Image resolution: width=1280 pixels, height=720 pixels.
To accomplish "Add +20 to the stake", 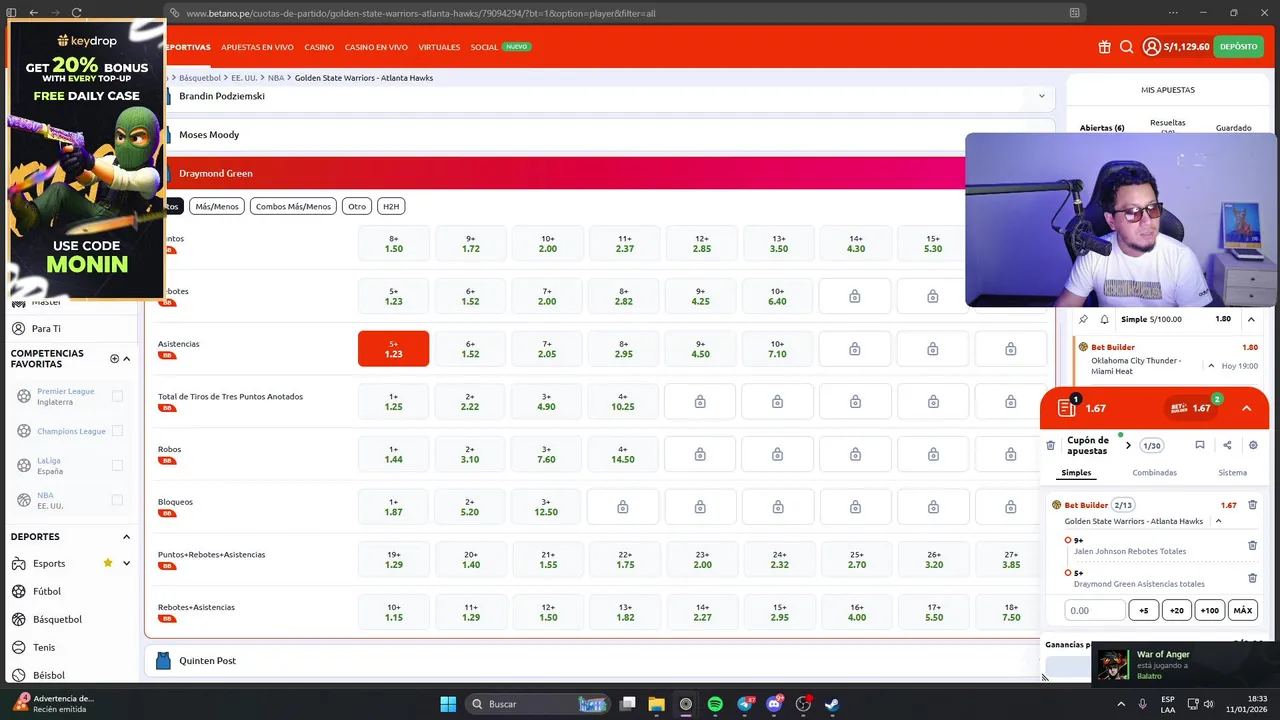I will [x=1176, y=610].
